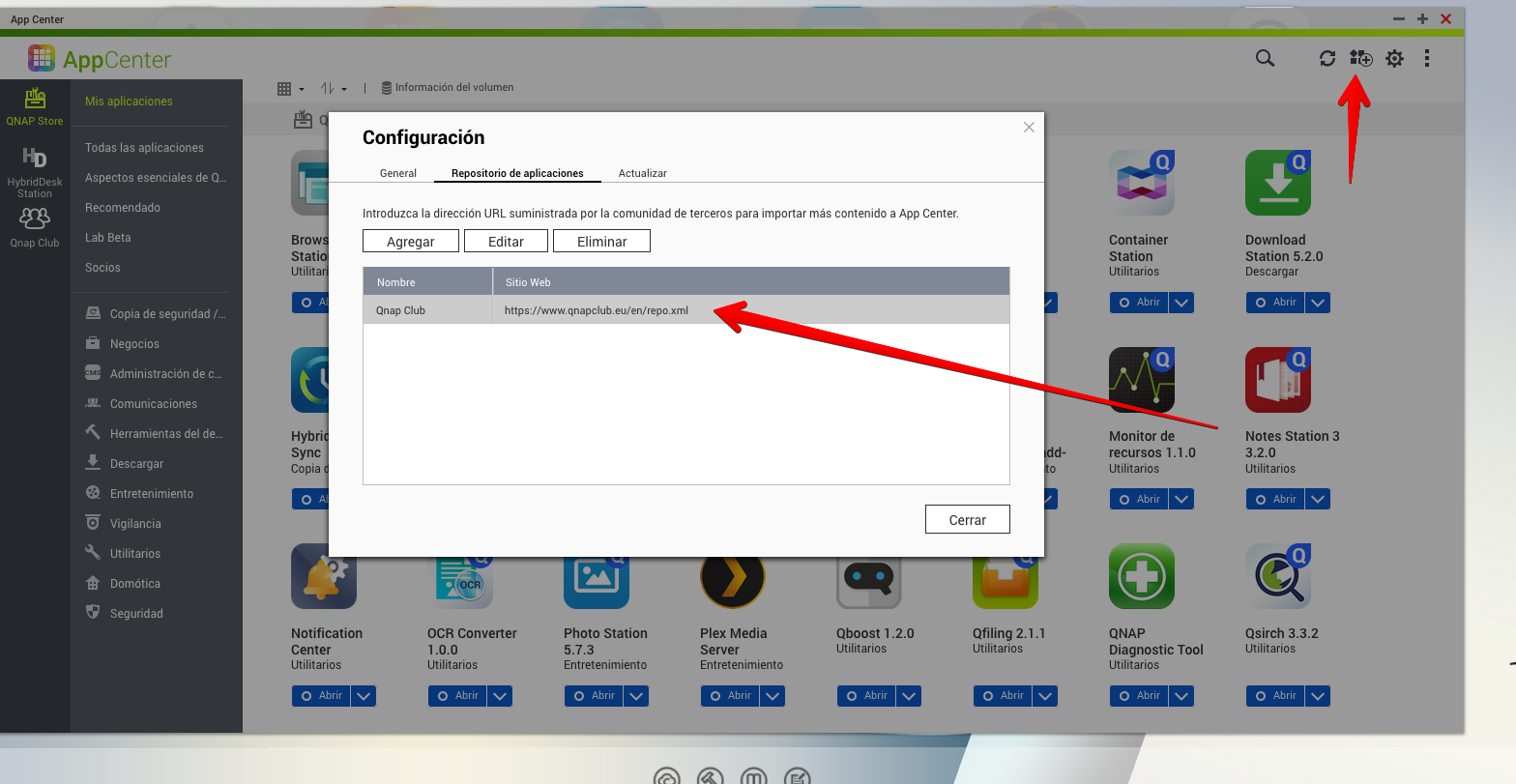Click the Editar button

click(506, 241)
